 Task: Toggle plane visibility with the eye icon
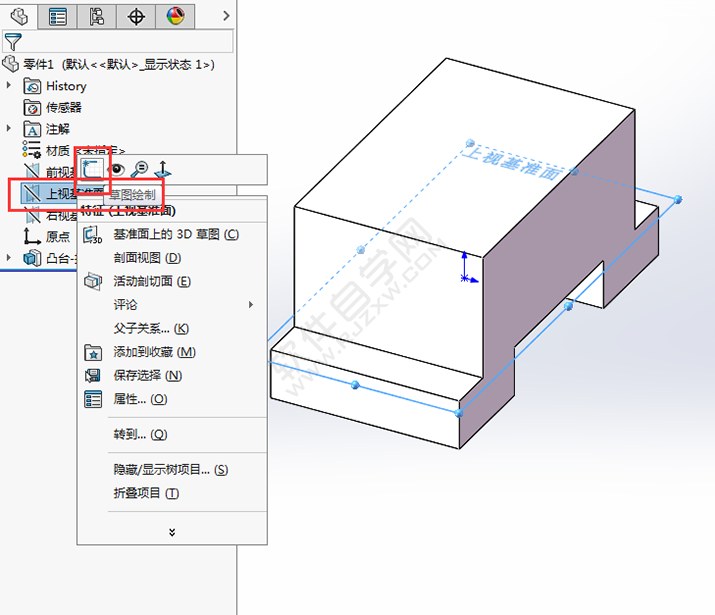tap(117, 170)
